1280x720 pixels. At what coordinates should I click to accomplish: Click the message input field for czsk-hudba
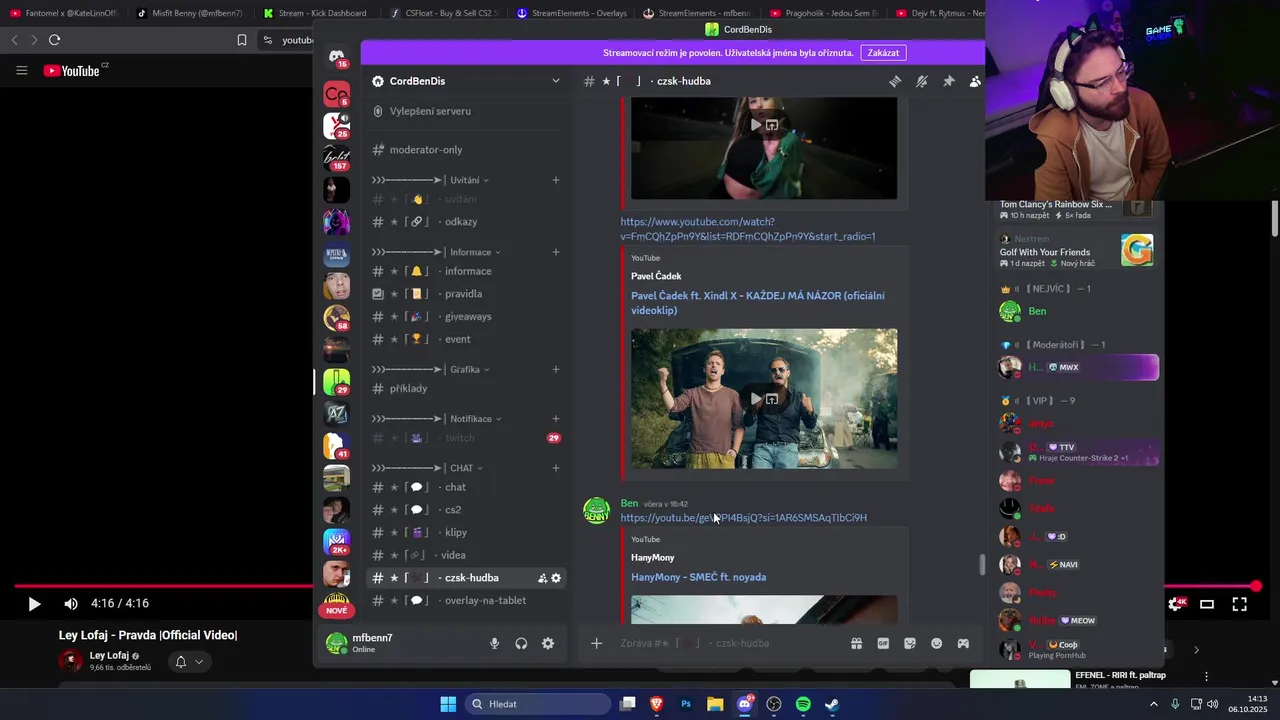[728, 643]
